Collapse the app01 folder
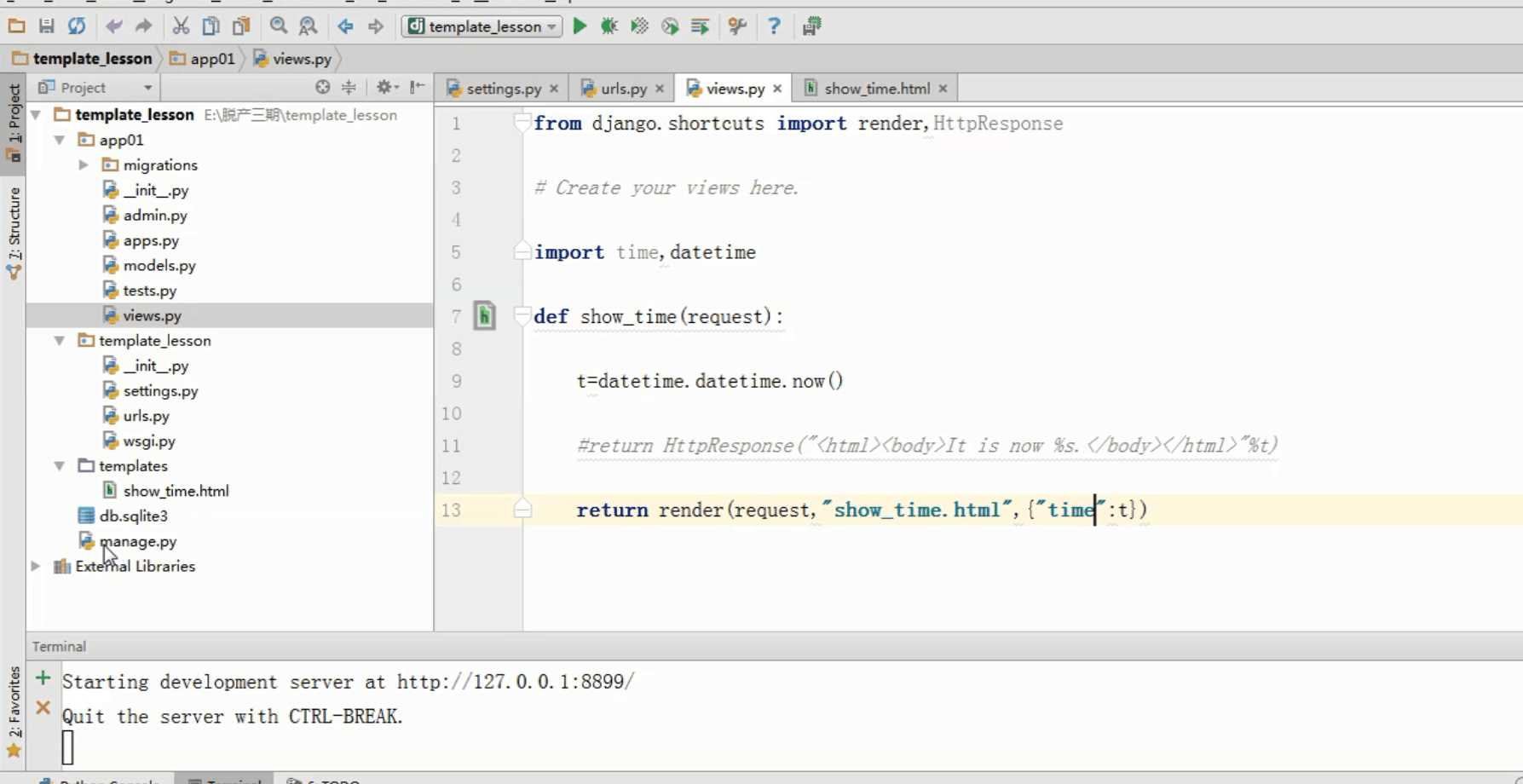Screen dimensions: 1523x784 point(60,140)
